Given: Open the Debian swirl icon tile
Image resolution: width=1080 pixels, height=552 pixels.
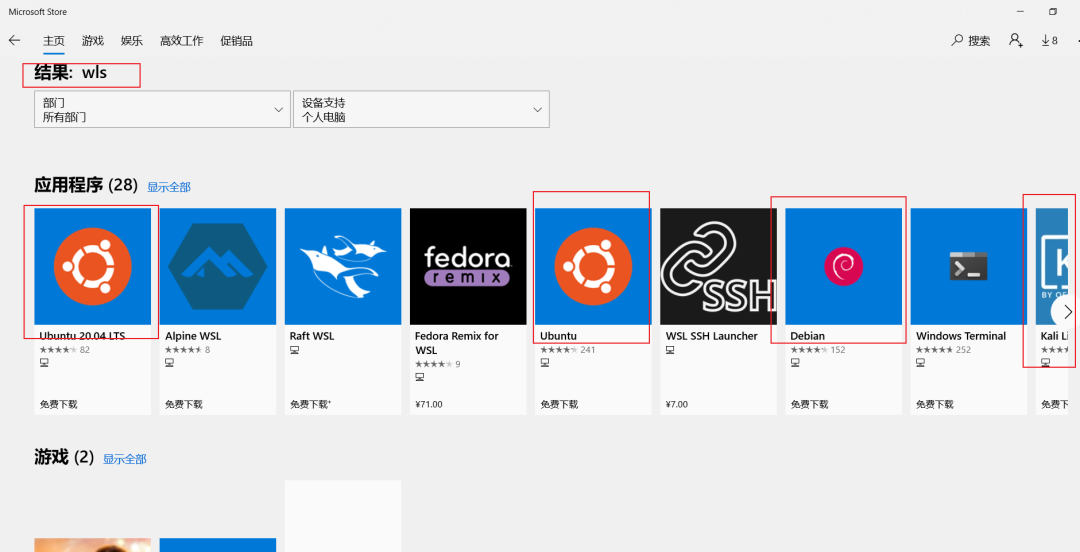Looking at the screenshot, I should click(x=844, y=266).
